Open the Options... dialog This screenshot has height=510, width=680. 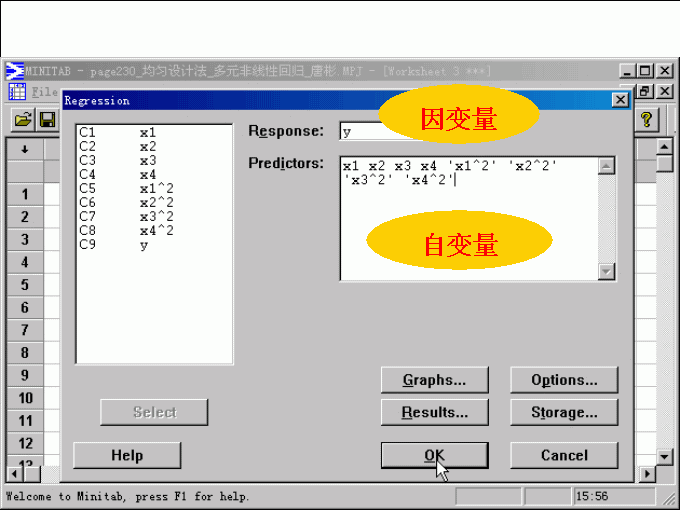[564, 380]
